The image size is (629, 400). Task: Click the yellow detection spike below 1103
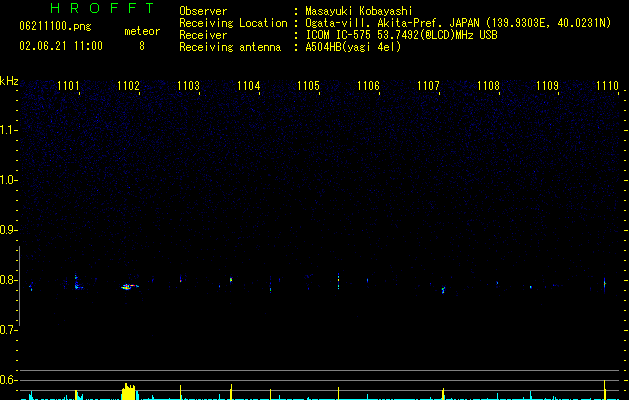coord(181,392)
